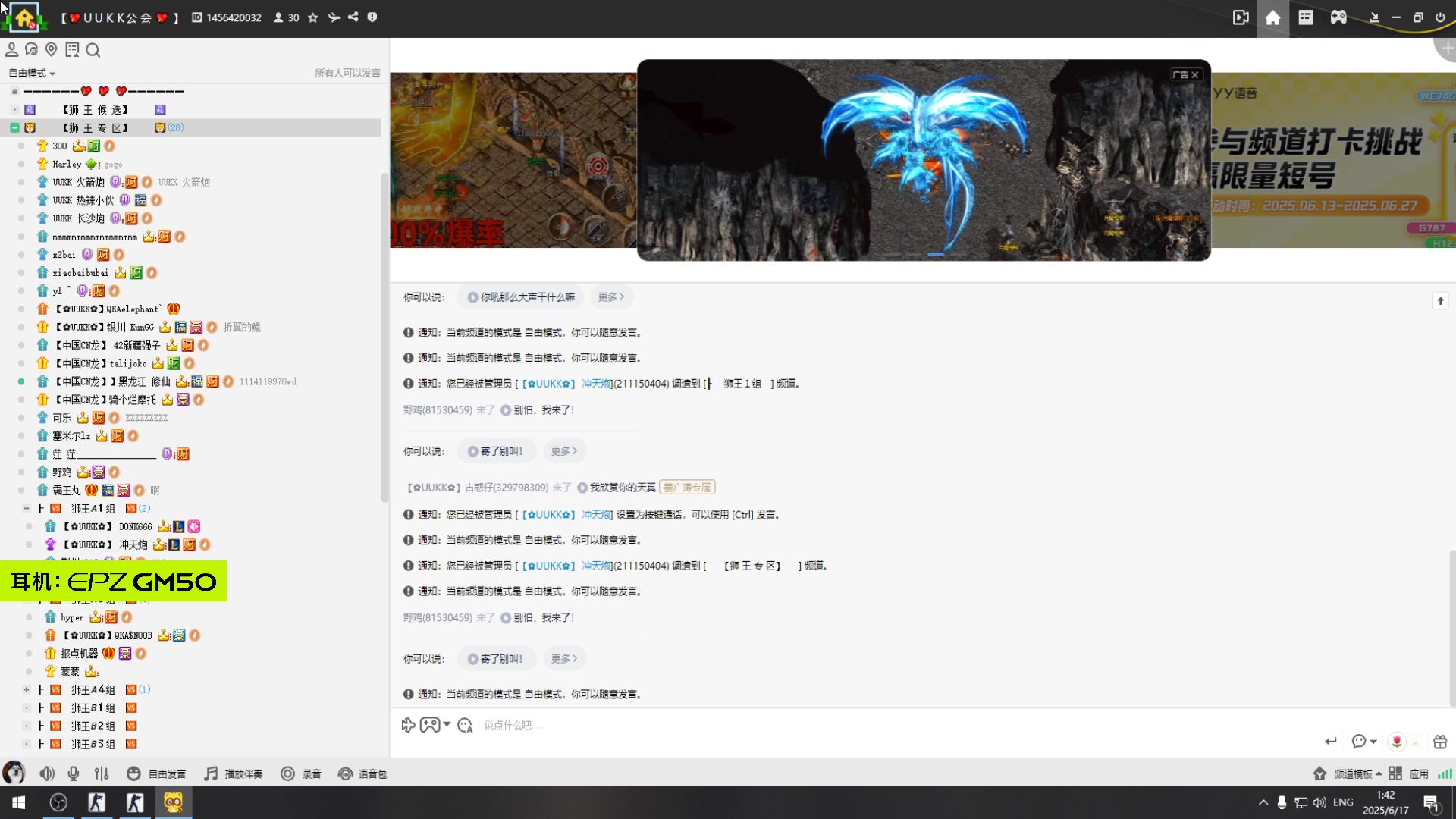Select the 狮王B1组 channel
This screenshot has height=819, width=1456.
[93, 708]
